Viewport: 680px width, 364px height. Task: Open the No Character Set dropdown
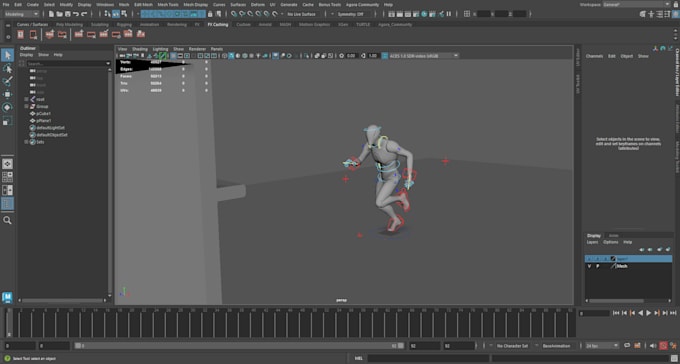[x=512, y=346]
